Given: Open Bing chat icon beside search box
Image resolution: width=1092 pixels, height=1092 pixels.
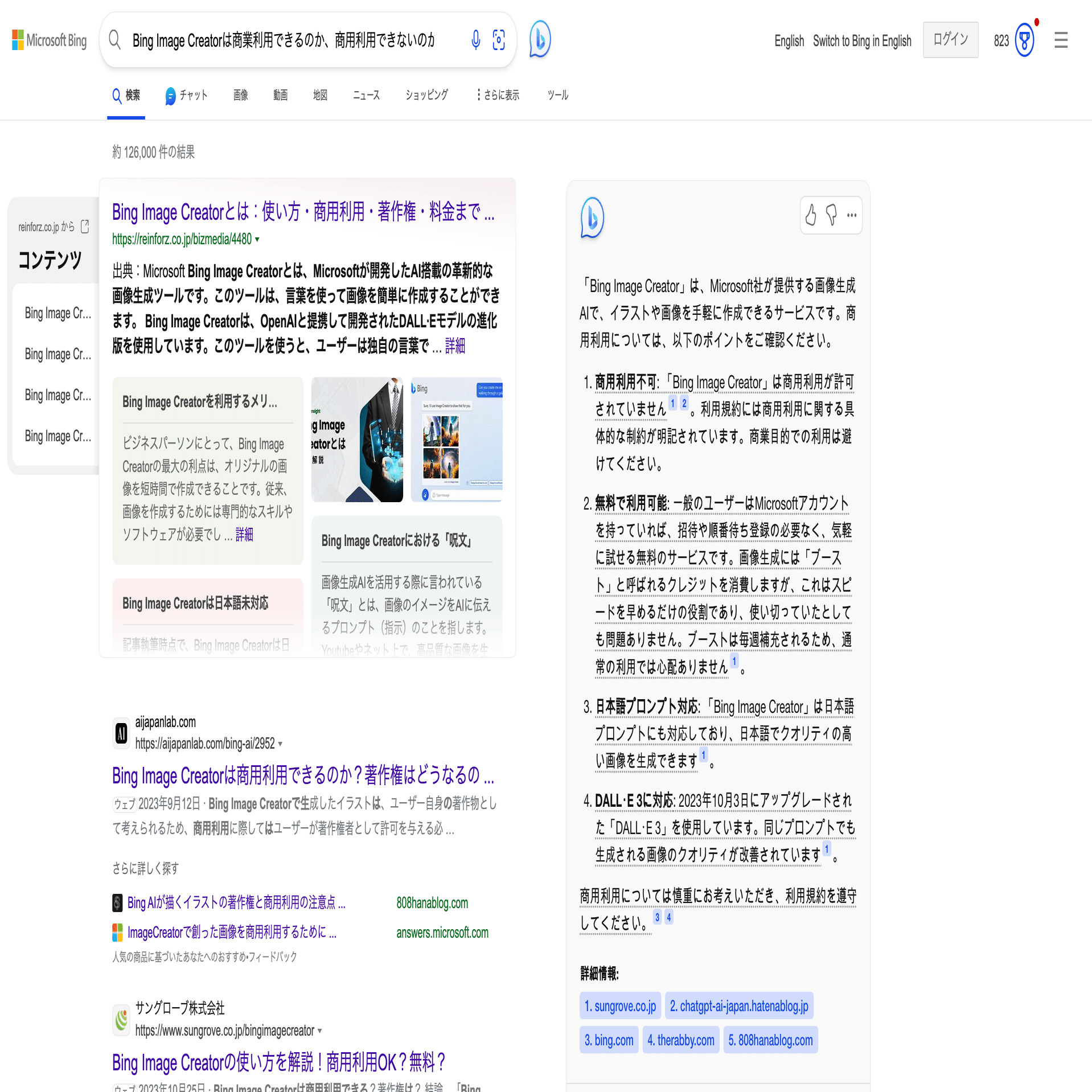Looking at the screenshot, I should pos(540,39).
